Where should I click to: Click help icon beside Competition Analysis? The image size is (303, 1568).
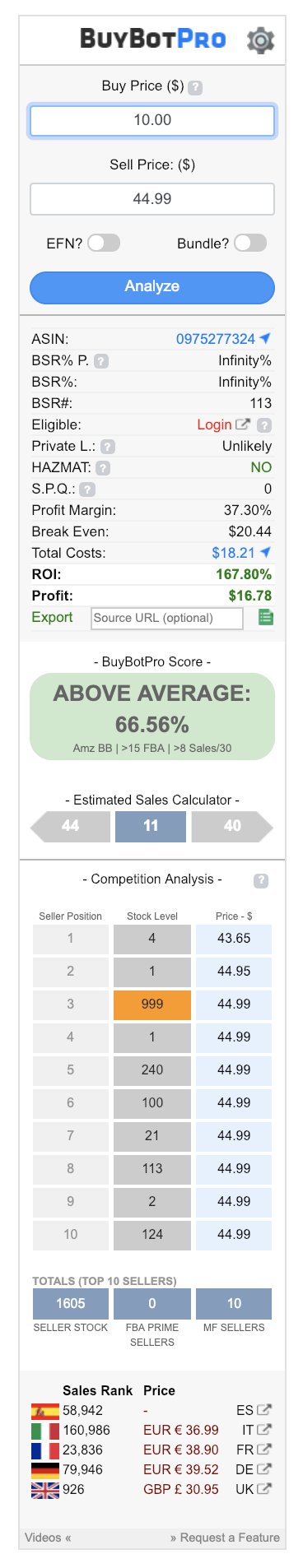pyautogui.click(x=261, y=880)
